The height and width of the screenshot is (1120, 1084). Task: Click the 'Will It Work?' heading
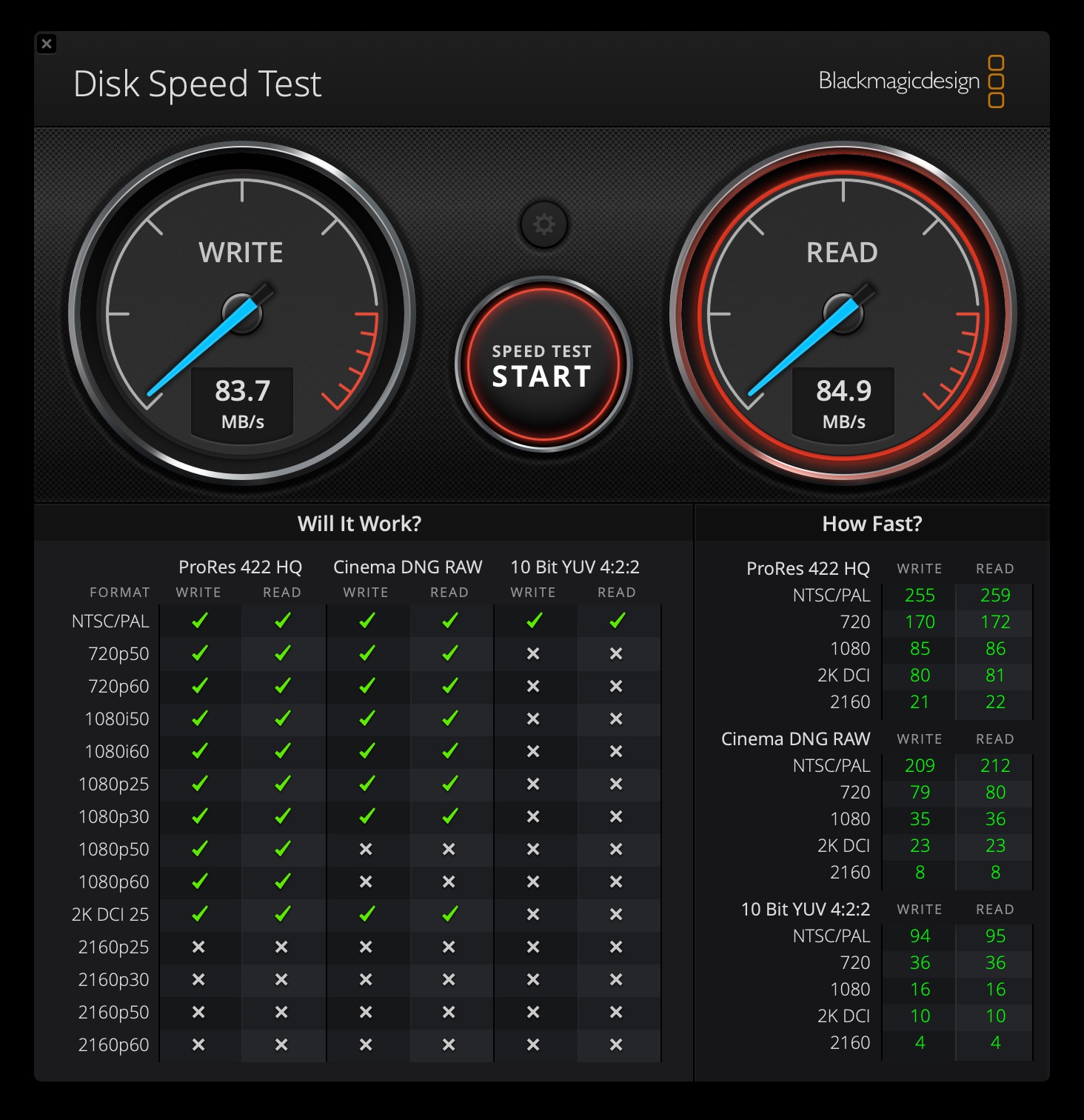point(359,524)
